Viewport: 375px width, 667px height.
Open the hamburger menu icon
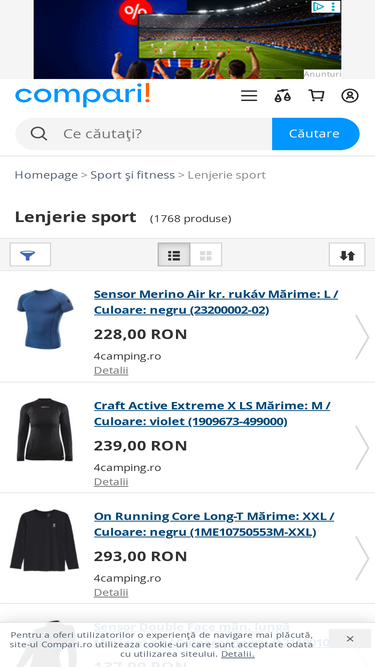click(x=249, y=96)
